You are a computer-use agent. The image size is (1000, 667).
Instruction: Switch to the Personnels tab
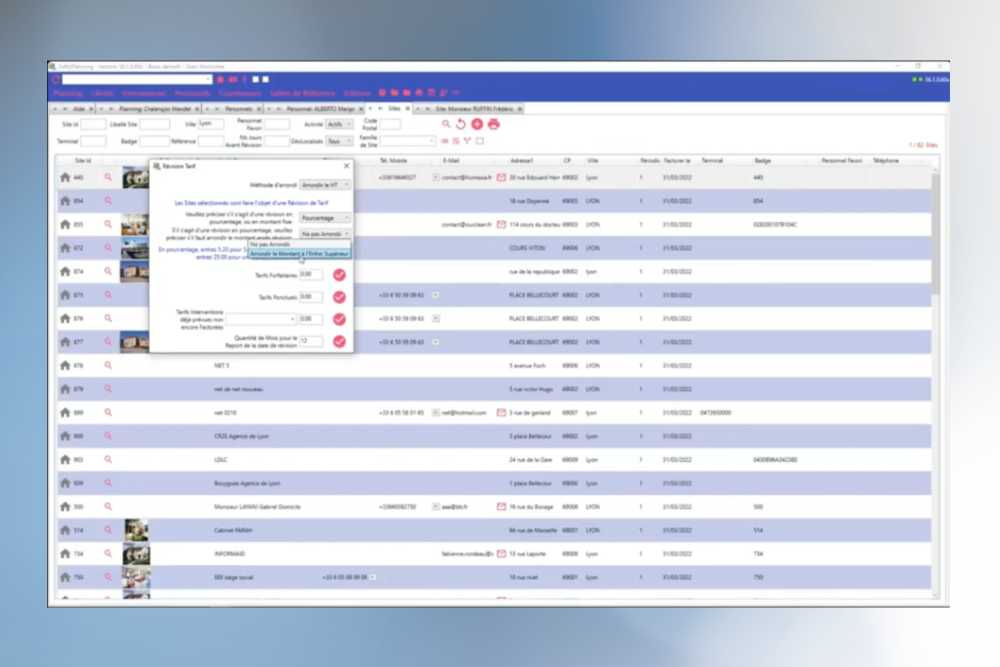pyautogui.click(x=238, y=107)
